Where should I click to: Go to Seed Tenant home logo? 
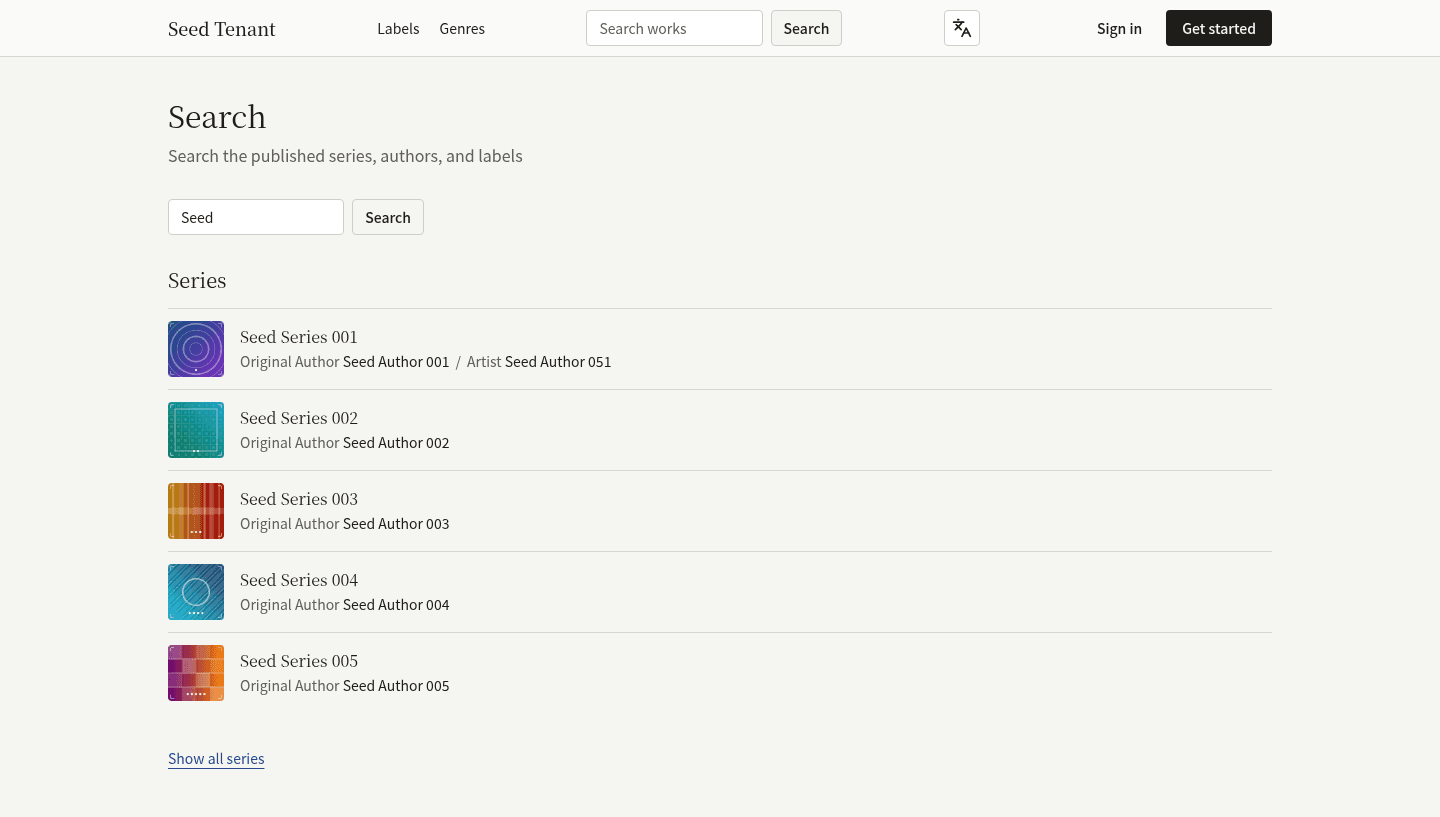point(222,29)
